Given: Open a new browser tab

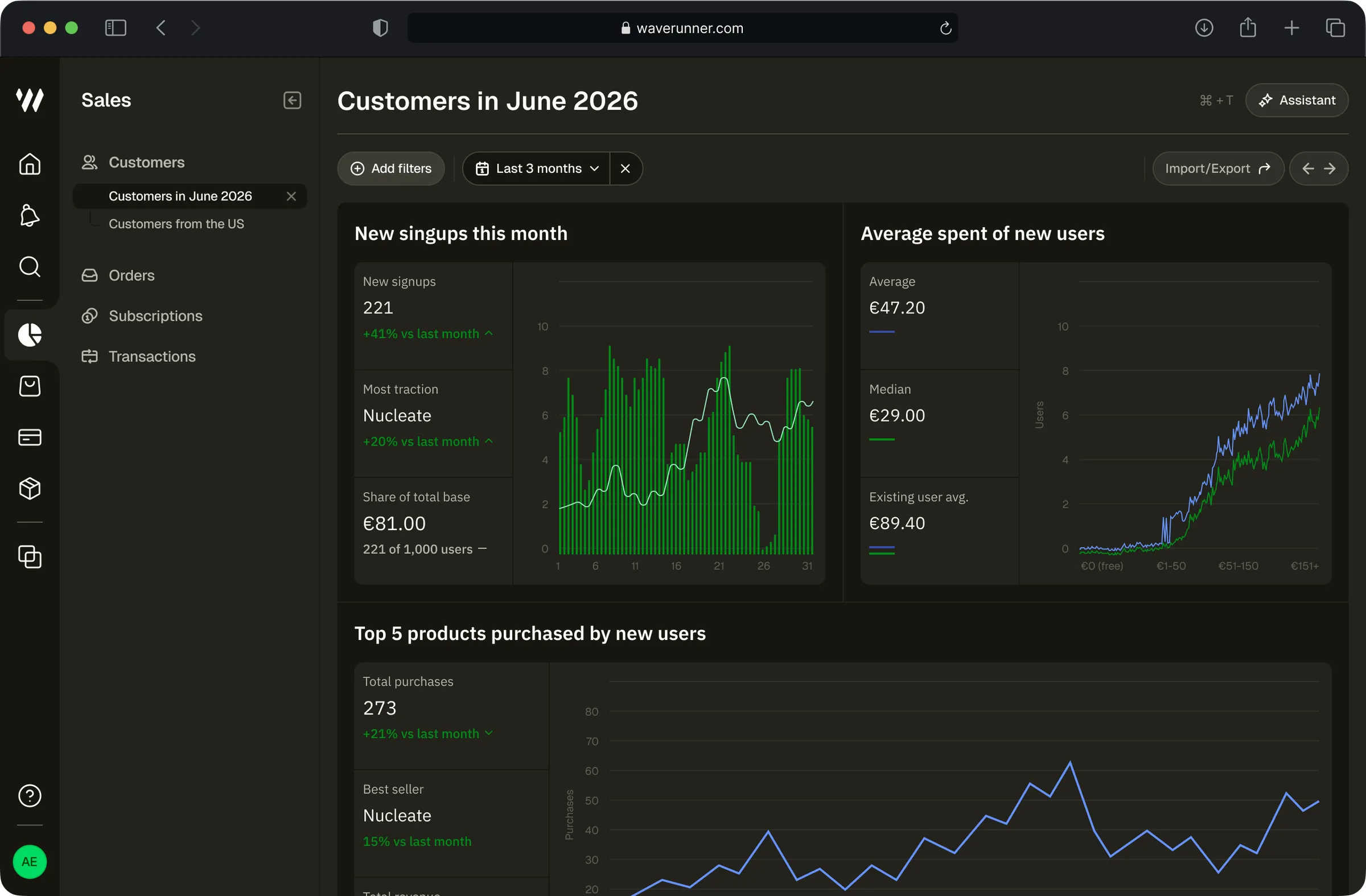Looking at the screenshot, I should tap(1291, 27).
